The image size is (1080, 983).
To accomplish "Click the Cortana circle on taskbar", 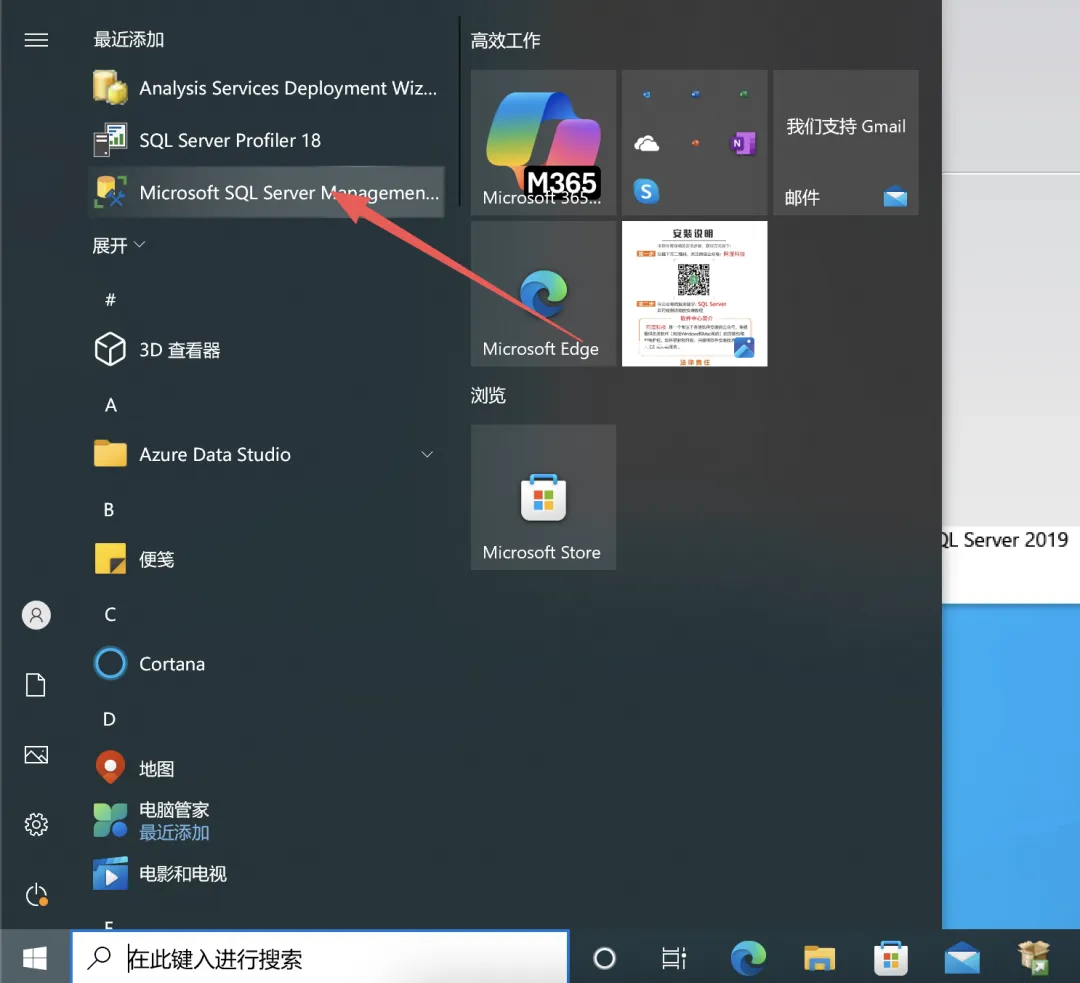I will click(604, 958).
